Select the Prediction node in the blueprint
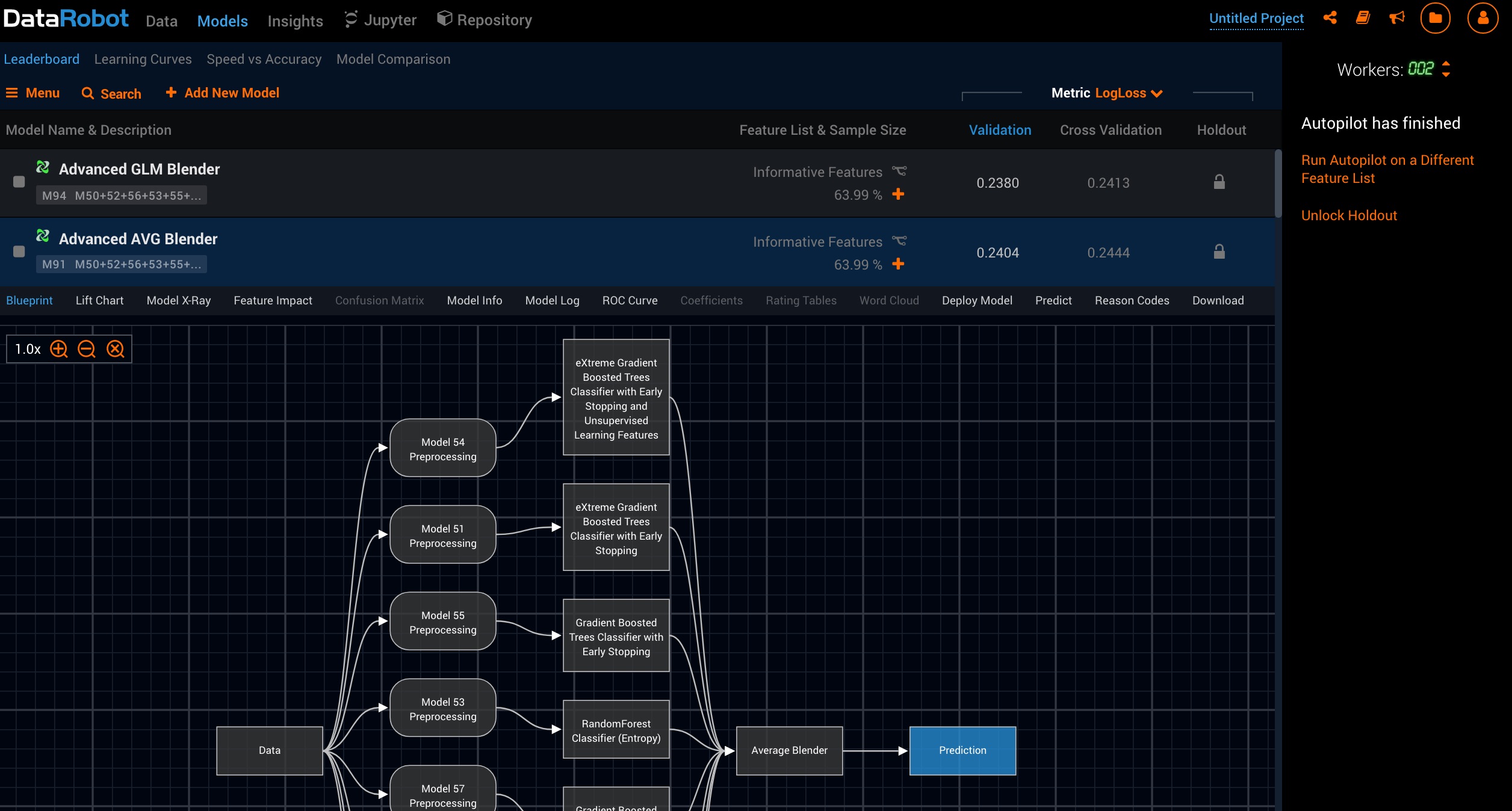The width and height of the screenshot is (1512, 811). point(962,750)
